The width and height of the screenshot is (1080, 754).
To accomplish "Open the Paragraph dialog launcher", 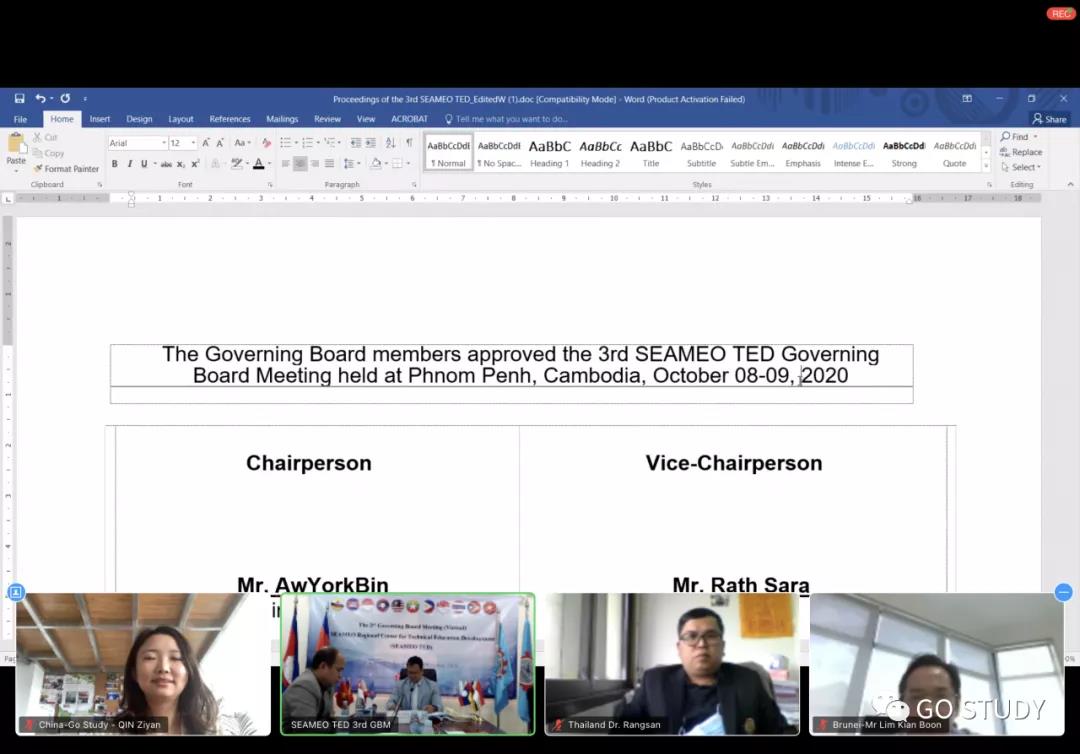I will [414, 185].
